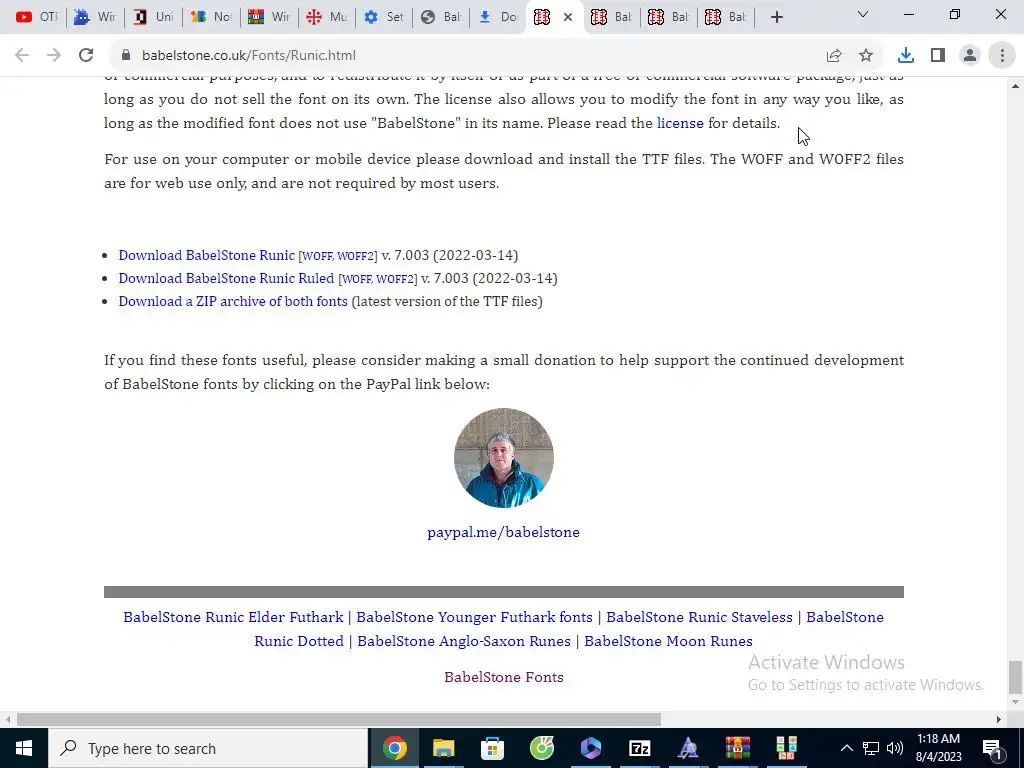Viewport: 1024px width, 768px height.
Task: Click the scroll-right arrow on horizontal scrollbar
Action: pos(998,720)
